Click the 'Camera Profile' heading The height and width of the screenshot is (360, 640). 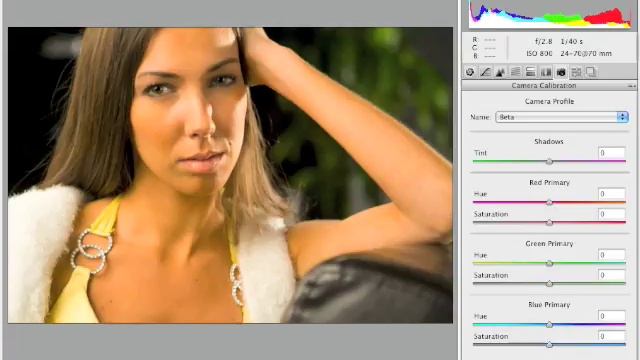click(549, 102)
